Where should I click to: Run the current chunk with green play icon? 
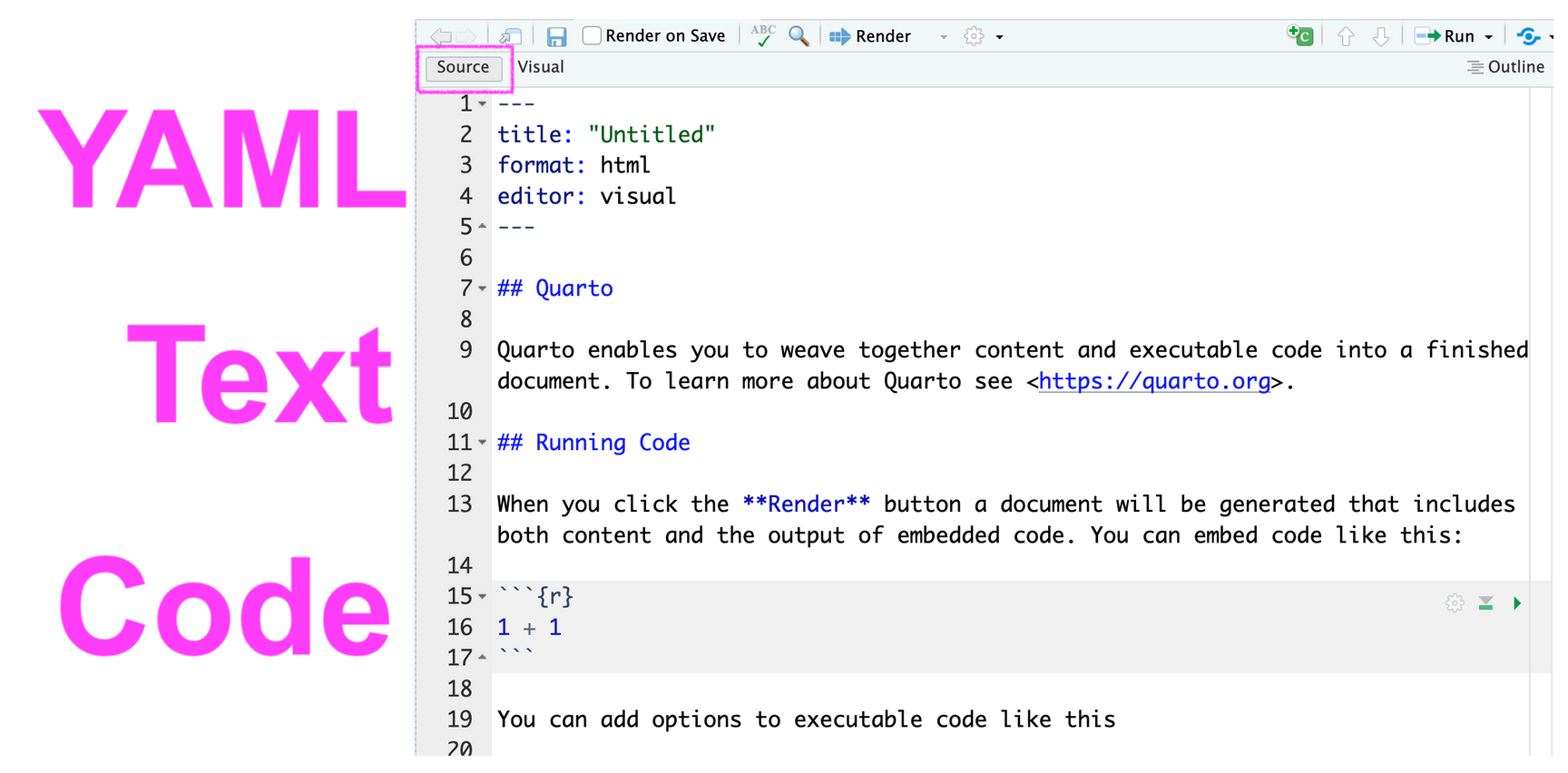[1516, 603]
